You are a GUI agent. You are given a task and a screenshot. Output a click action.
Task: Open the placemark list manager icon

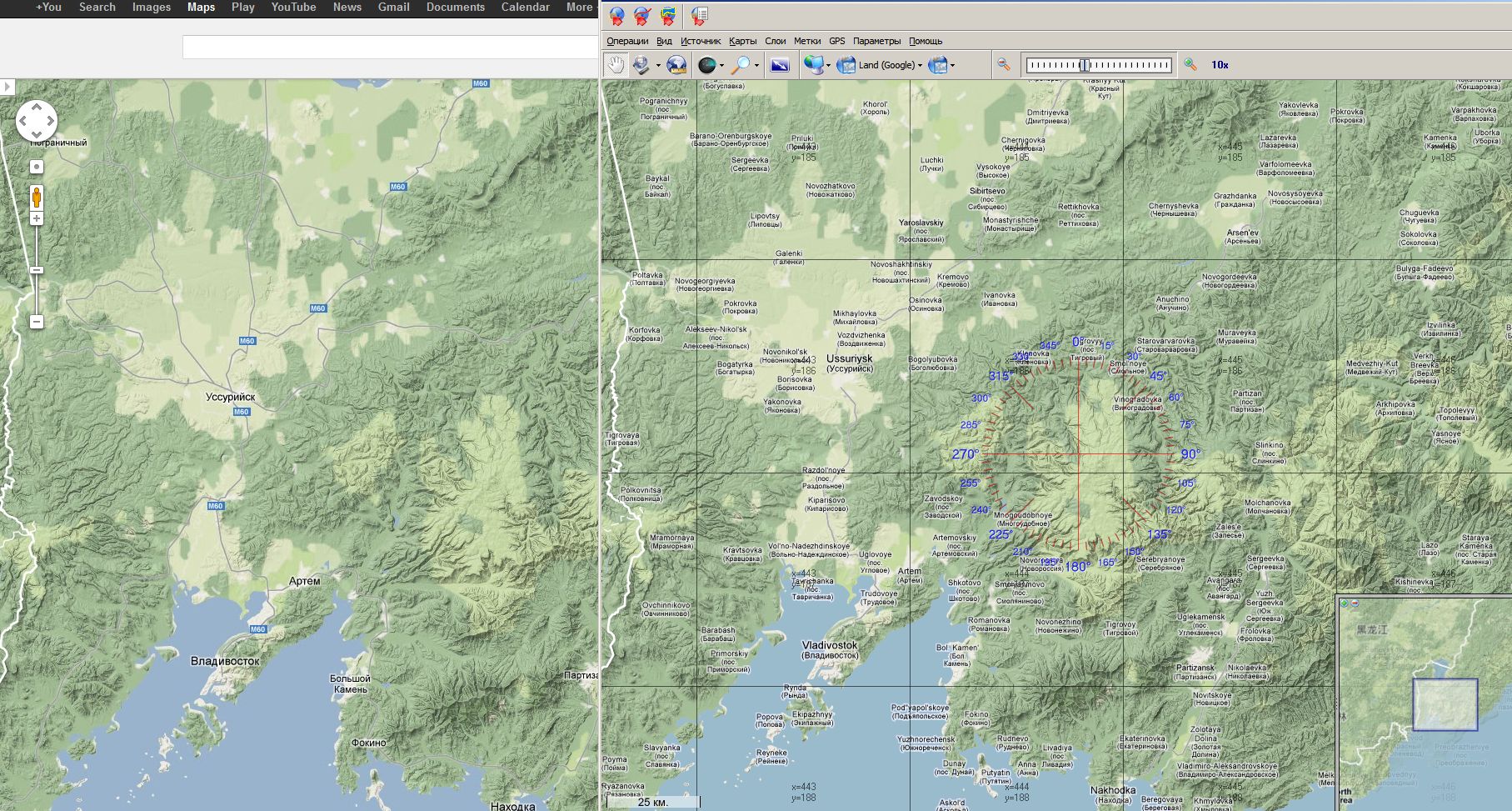tap(700, 16)
